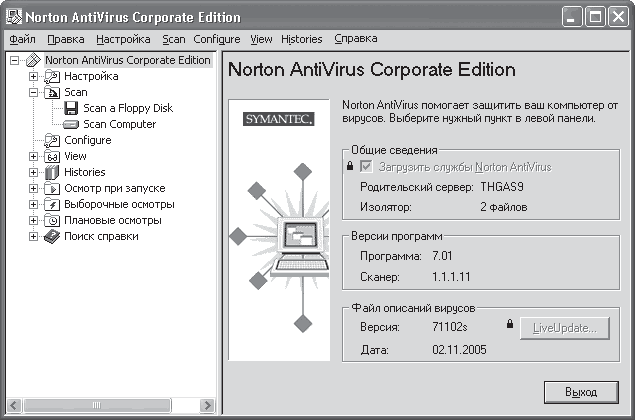This screenshot has width=635, height=420.
Task: Click the root Norton AntiVirus tree icon
Action: [x=33, y=60]
